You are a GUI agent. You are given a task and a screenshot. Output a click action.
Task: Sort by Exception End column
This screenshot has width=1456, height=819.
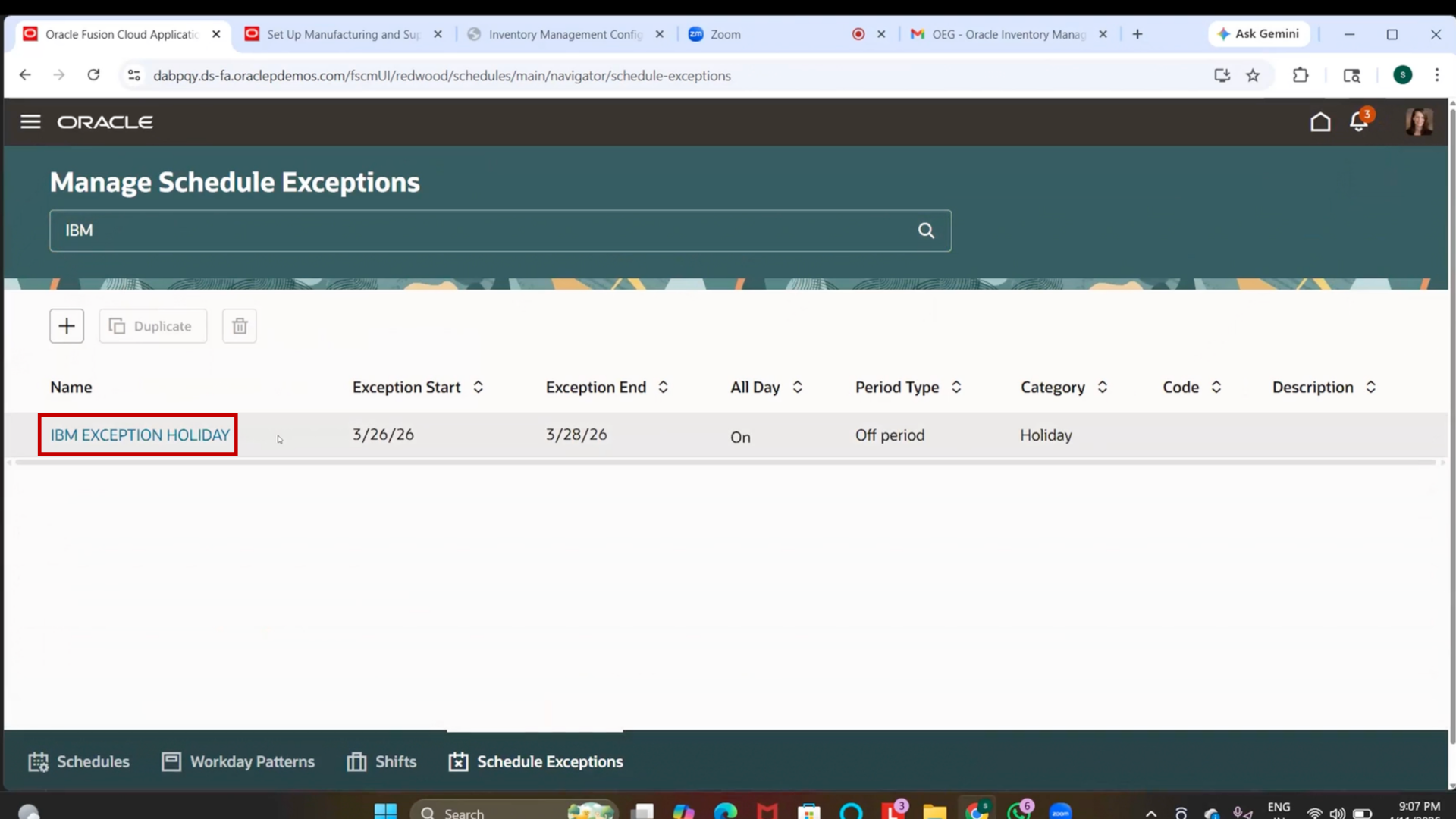664,387
